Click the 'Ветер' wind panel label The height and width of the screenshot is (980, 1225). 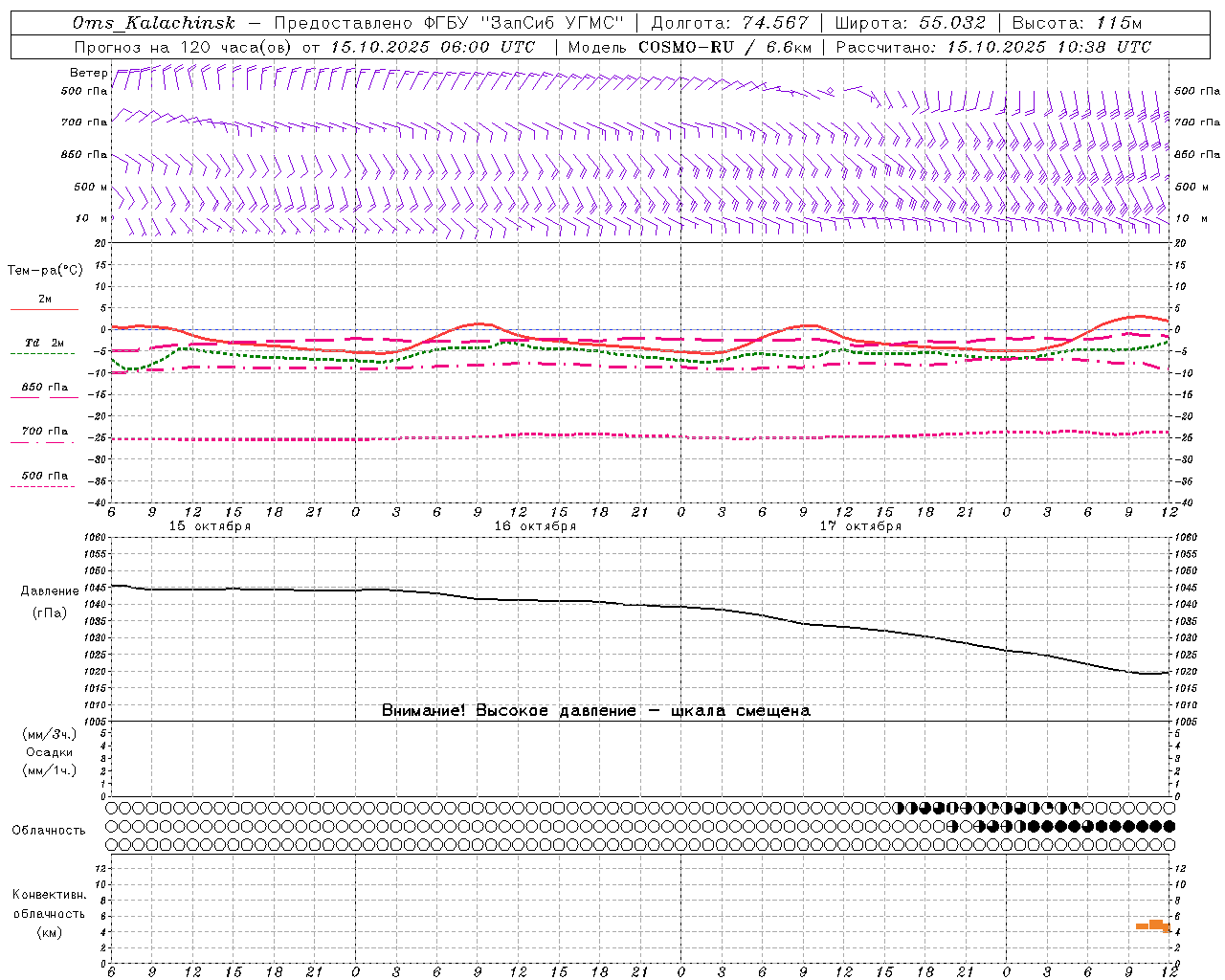click(x=88, y=72)
